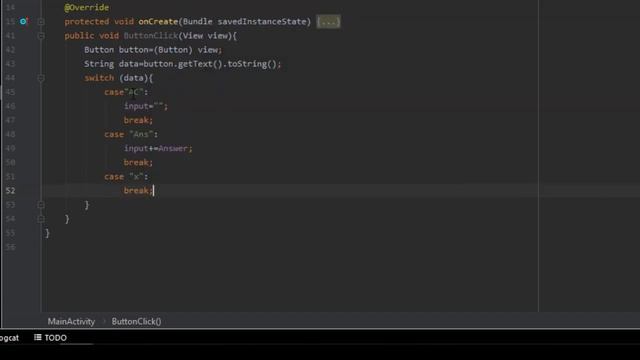Screen dimensions: 640x360
Task: Click the fold end marker beside line 54
Action: pyautogui.click(x=41, y=219)
